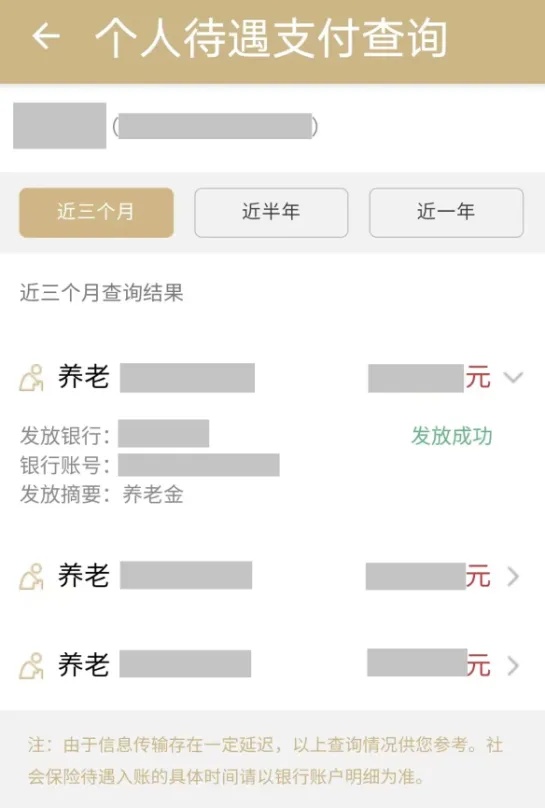Image resolution: width=545 pixels, height=808 pixels.
Task: Tap the 发放成功 status label
Action: point(451,436)
